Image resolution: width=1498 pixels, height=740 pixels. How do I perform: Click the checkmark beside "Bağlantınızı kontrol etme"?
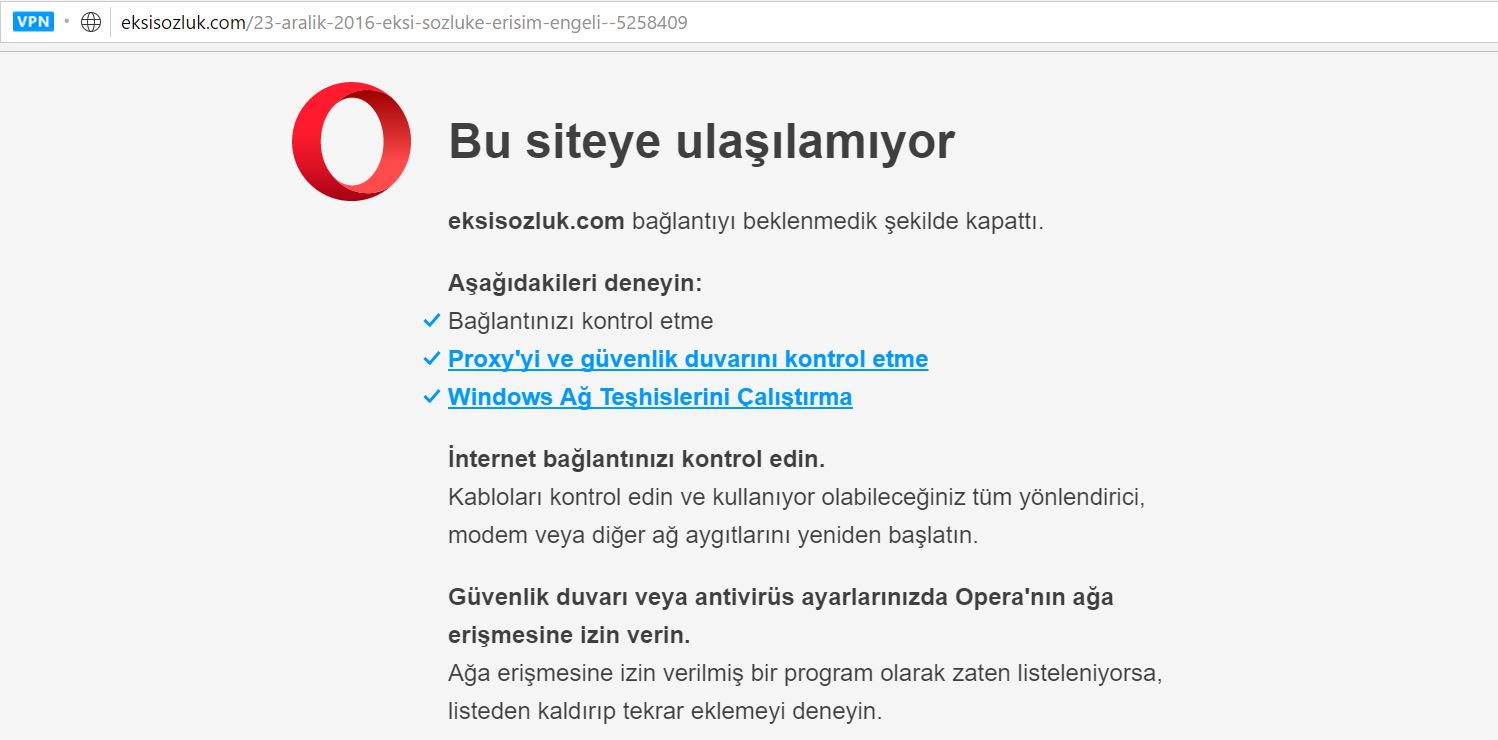[432, 321]
